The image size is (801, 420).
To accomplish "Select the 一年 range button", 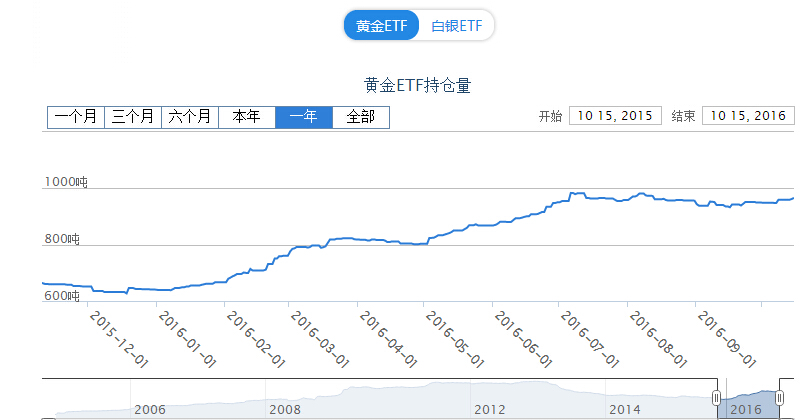I will click(x=304, y=117).
